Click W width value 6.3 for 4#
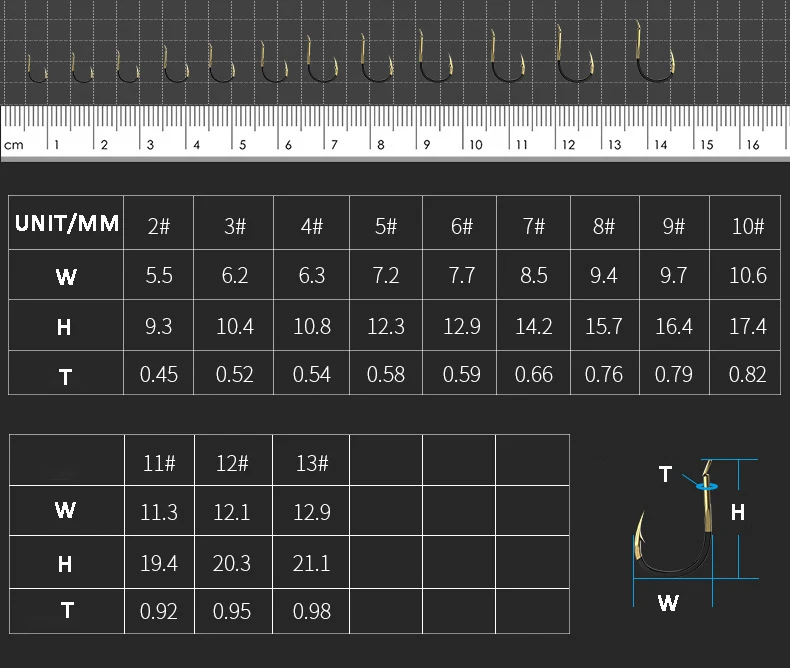790x668 pixels. [x=312, y=276]
